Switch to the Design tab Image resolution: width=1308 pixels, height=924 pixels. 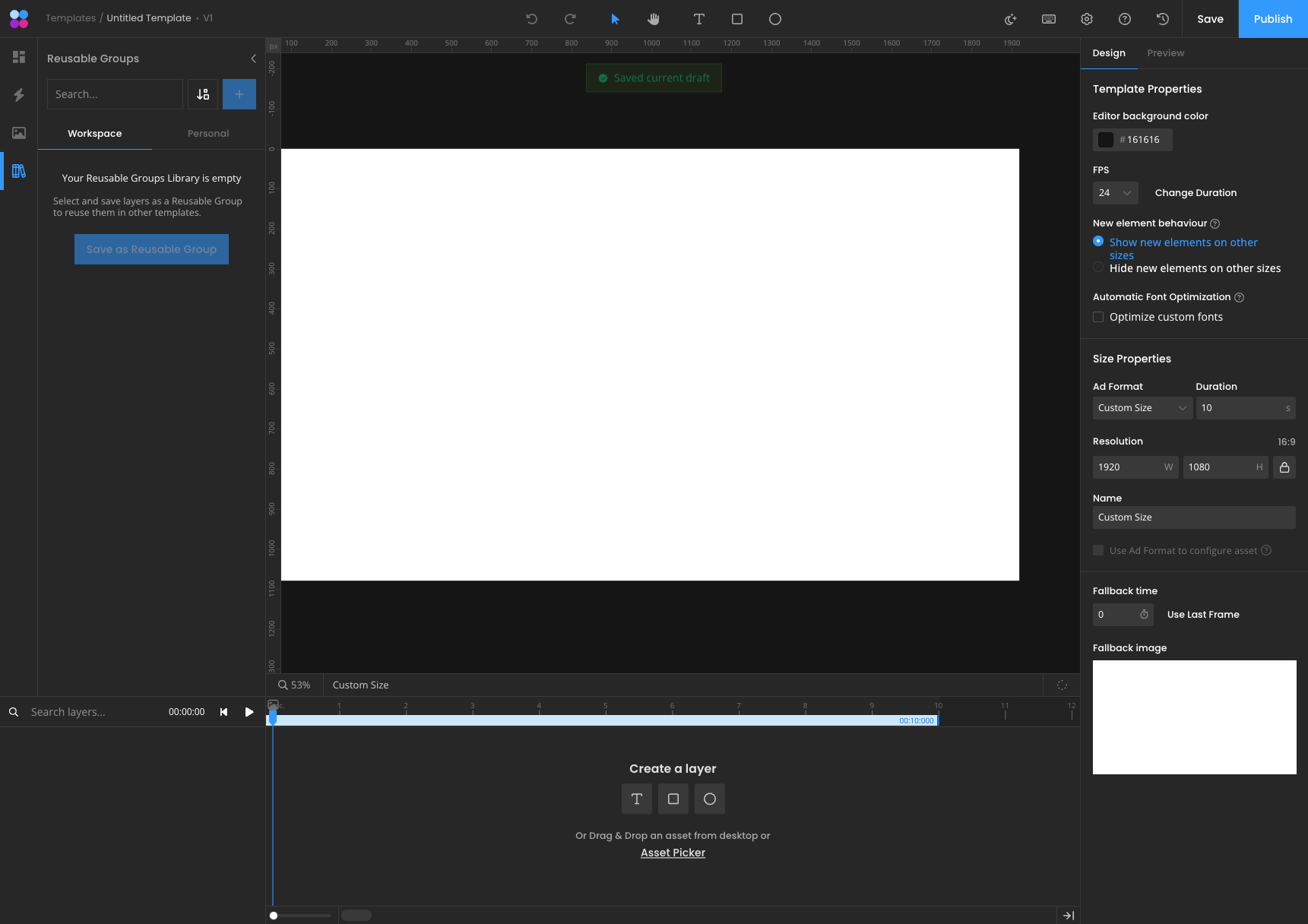[x=1109, y=53]
